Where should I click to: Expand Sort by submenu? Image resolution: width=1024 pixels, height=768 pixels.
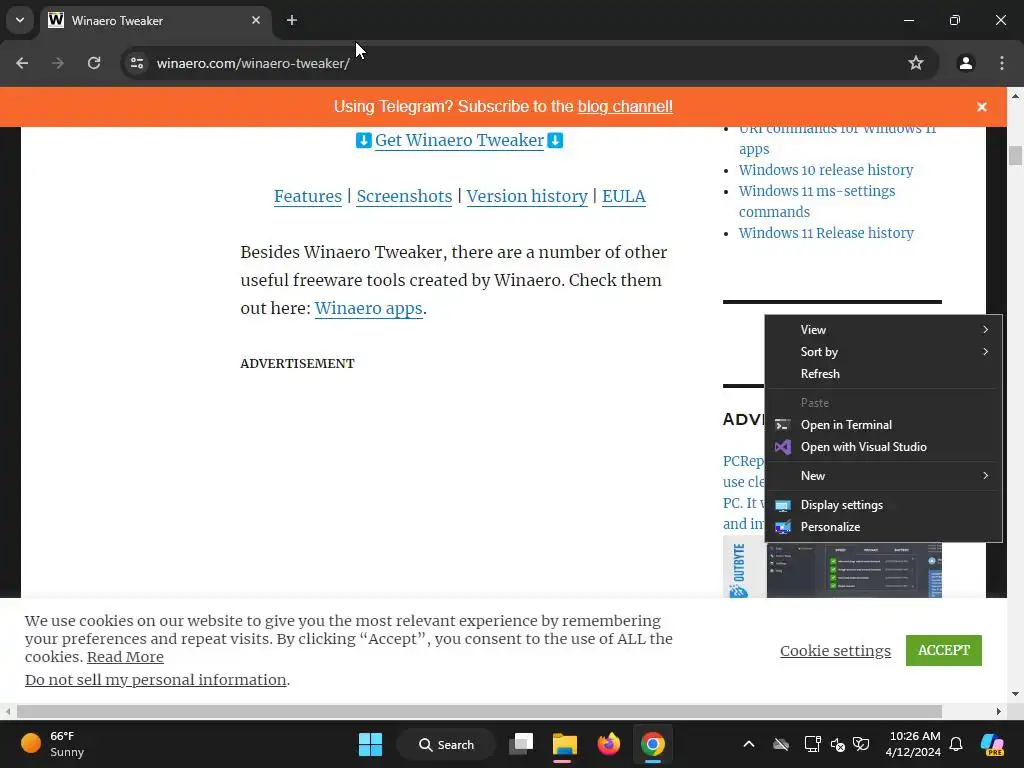click(x=883, y=352)
